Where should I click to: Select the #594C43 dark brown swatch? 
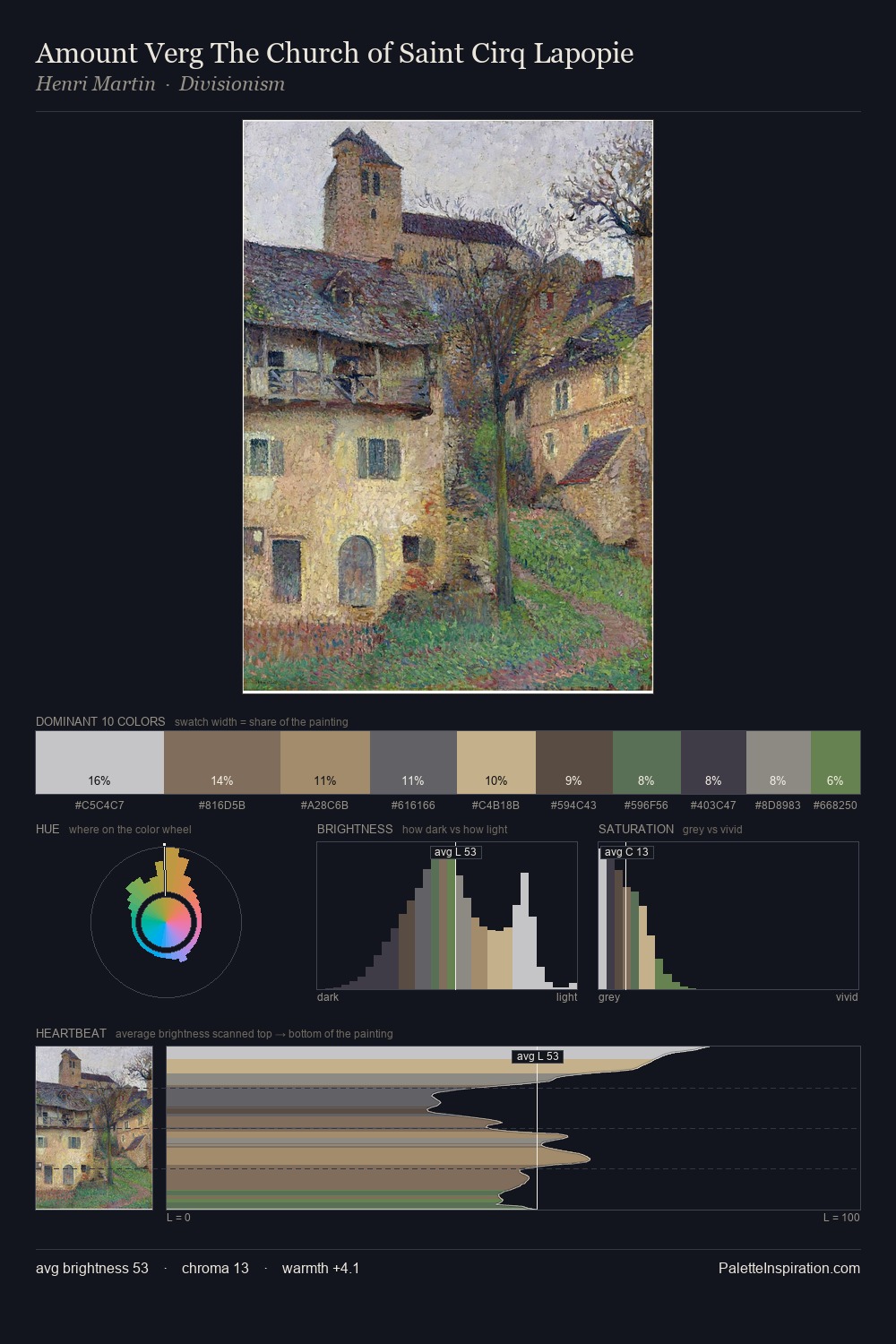click(574, 762)
